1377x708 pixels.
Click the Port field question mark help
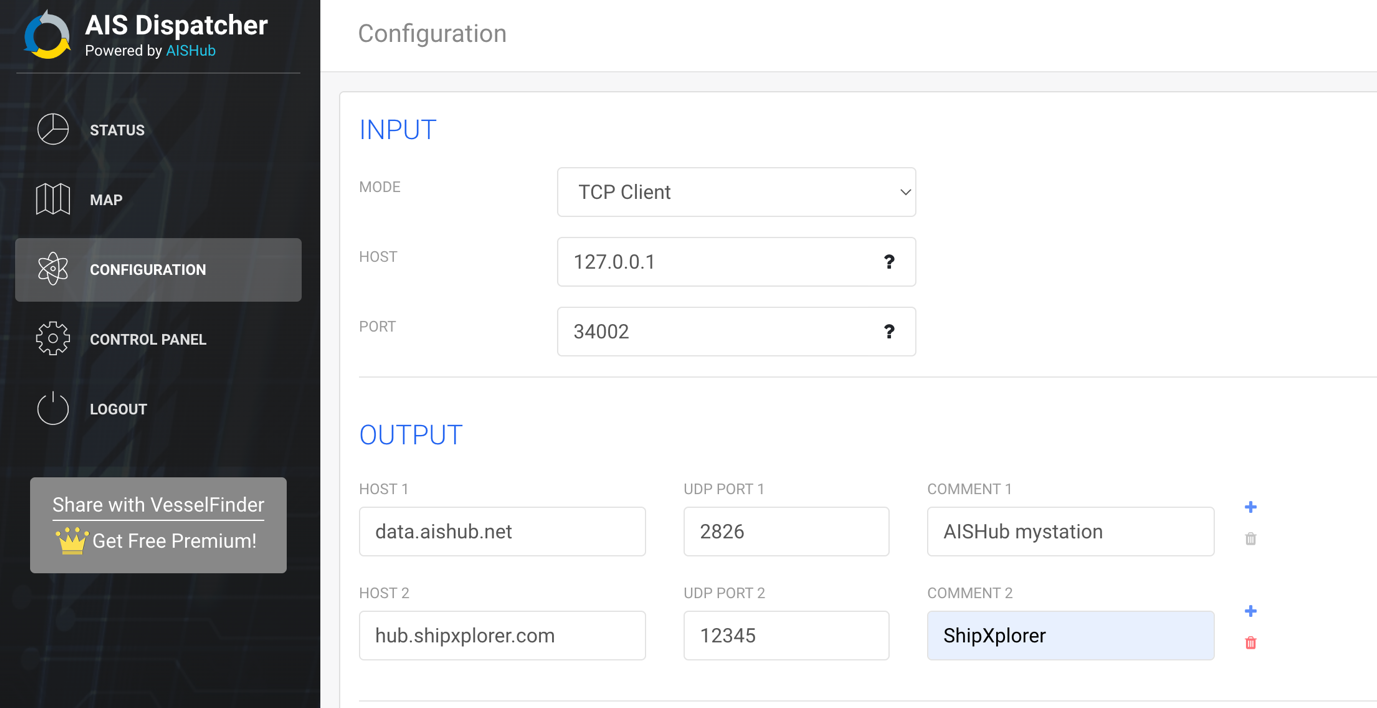(x=889, y=332)
